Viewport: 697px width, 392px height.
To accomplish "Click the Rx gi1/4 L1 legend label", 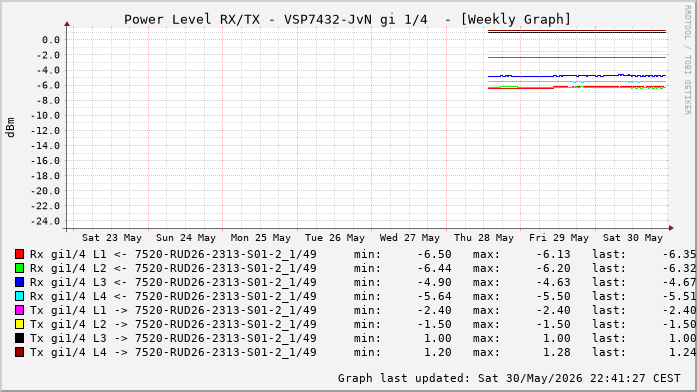I will (x=173, y=254).
